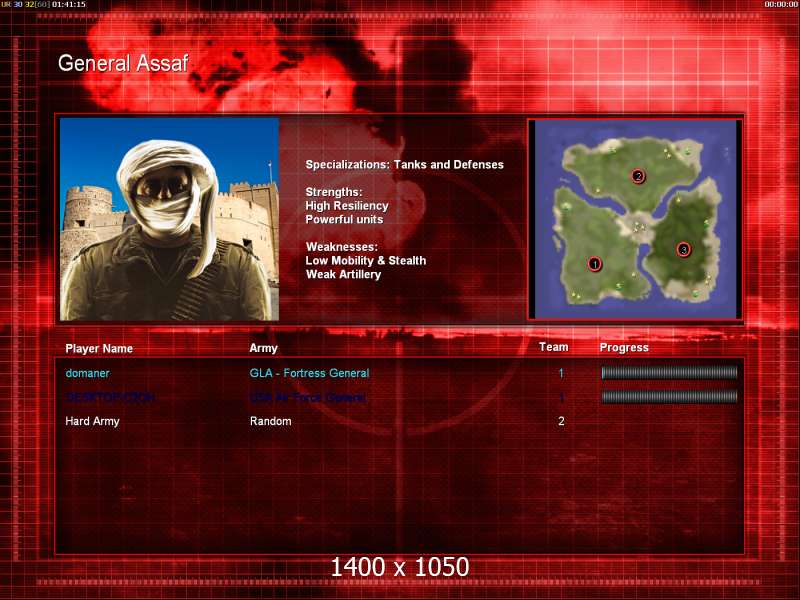Click the GLA - Fortress General army entry

309,373
